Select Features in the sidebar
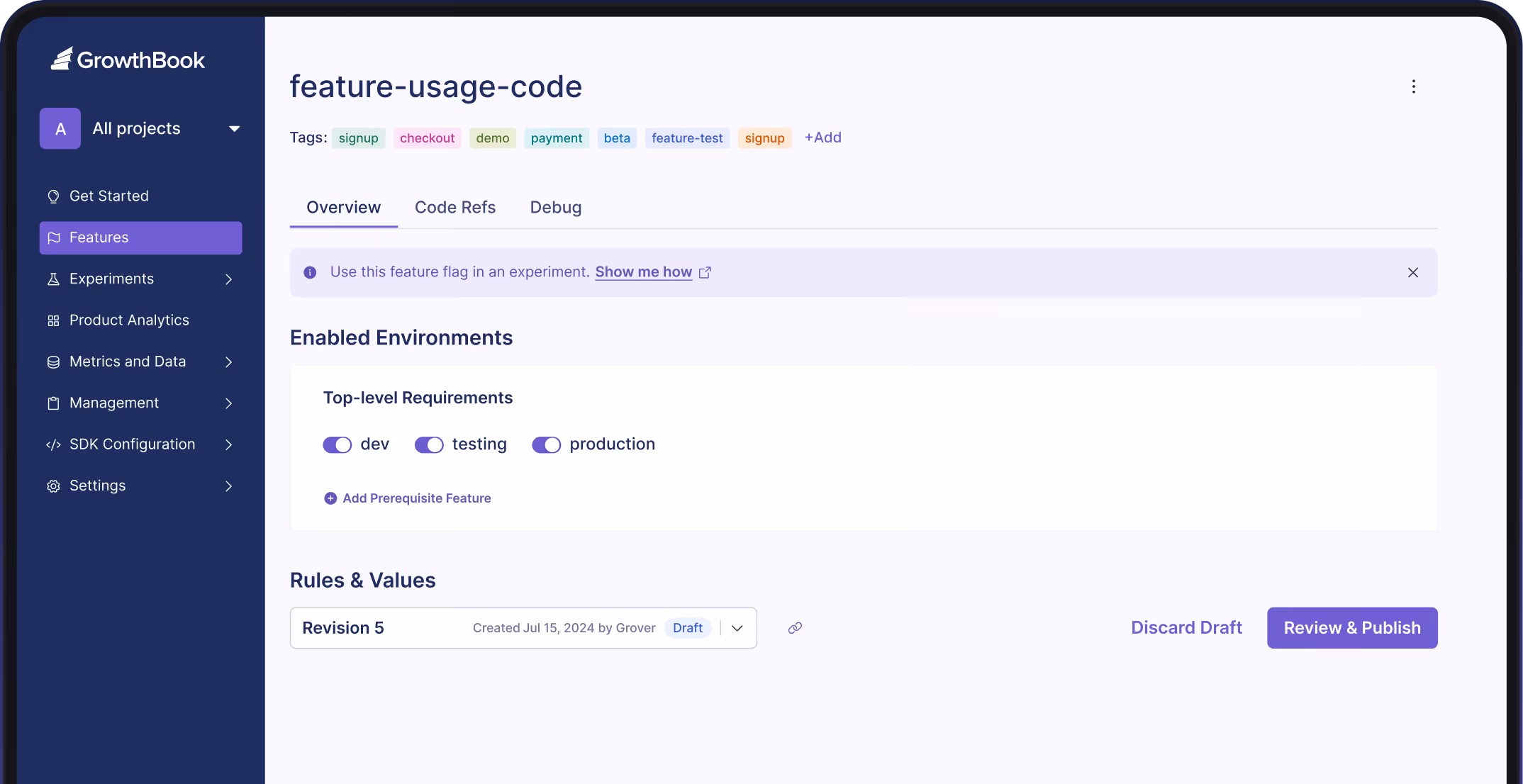1523x784 pixels. [x=140, y=237]
